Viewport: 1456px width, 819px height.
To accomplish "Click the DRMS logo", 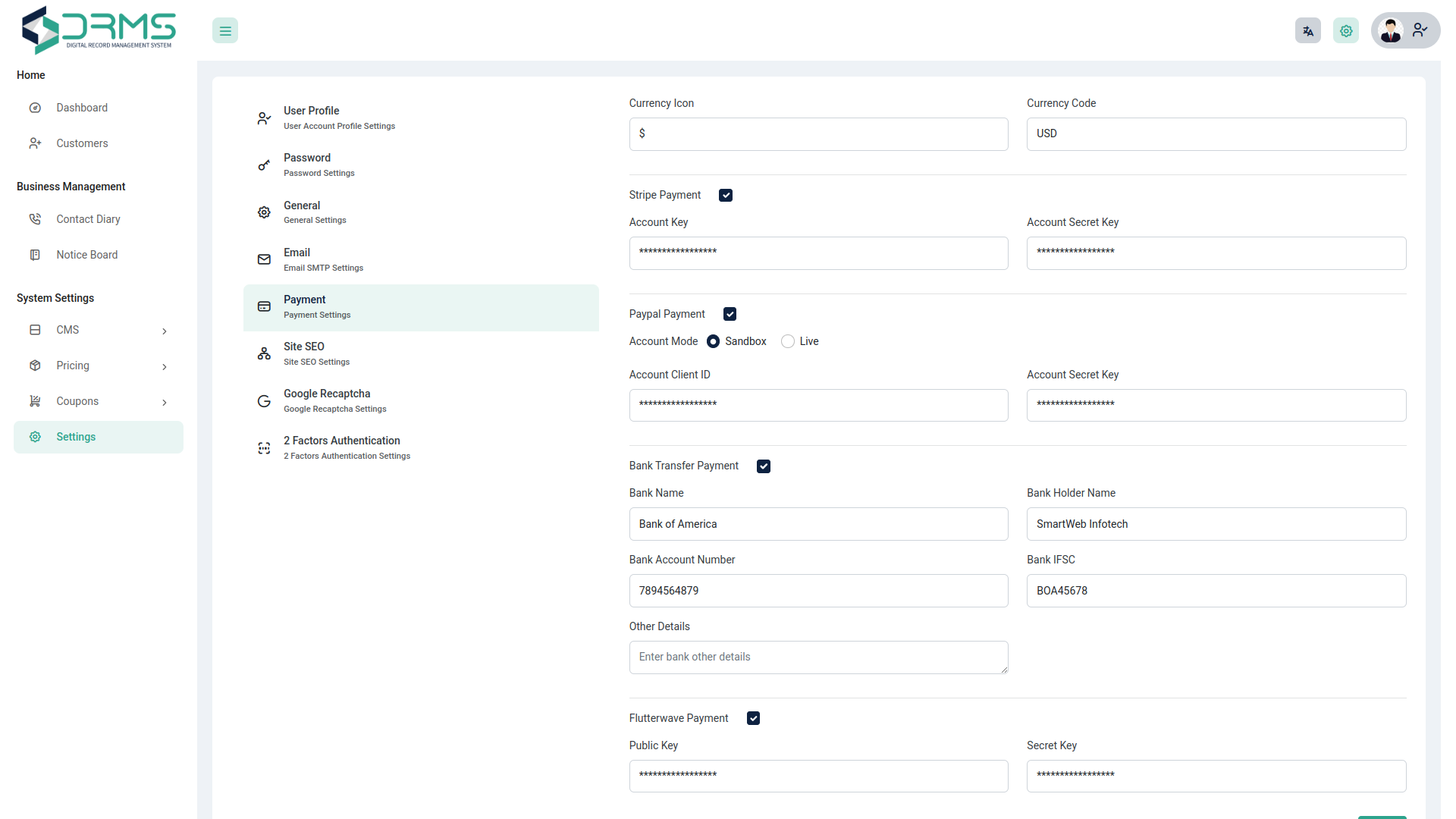I will [99, 30].
